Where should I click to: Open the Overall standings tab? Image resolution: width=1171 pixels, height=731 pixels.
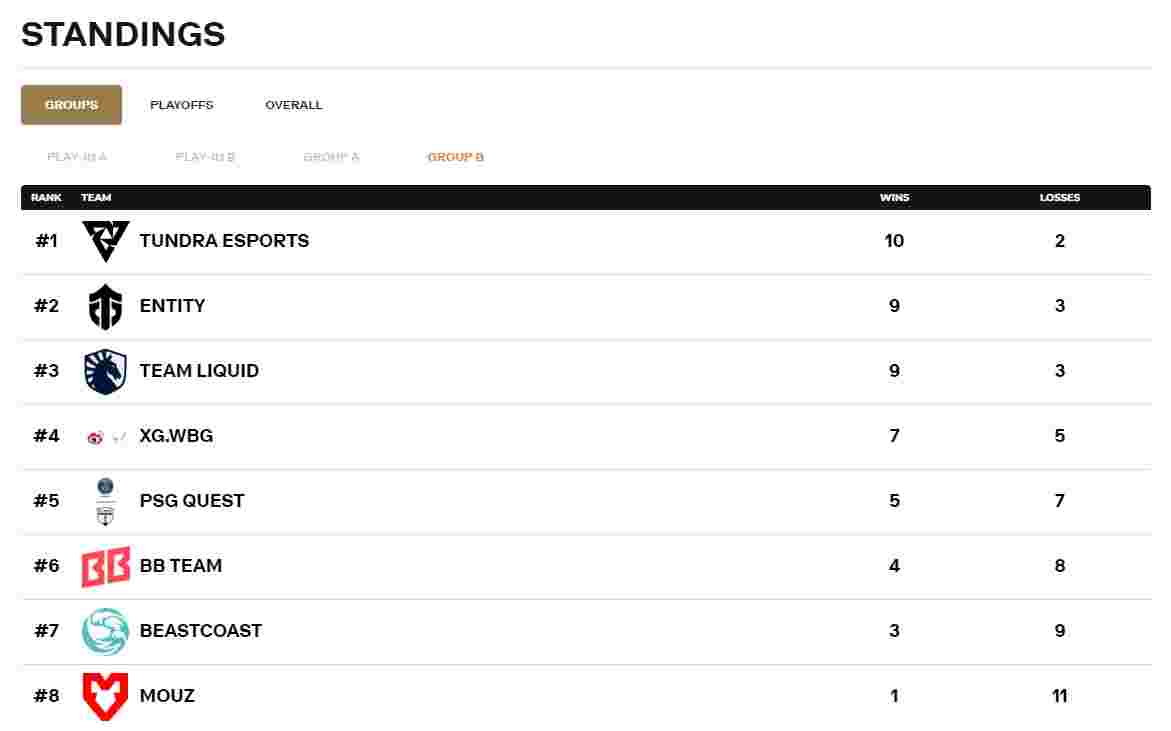tap(293, 105)
